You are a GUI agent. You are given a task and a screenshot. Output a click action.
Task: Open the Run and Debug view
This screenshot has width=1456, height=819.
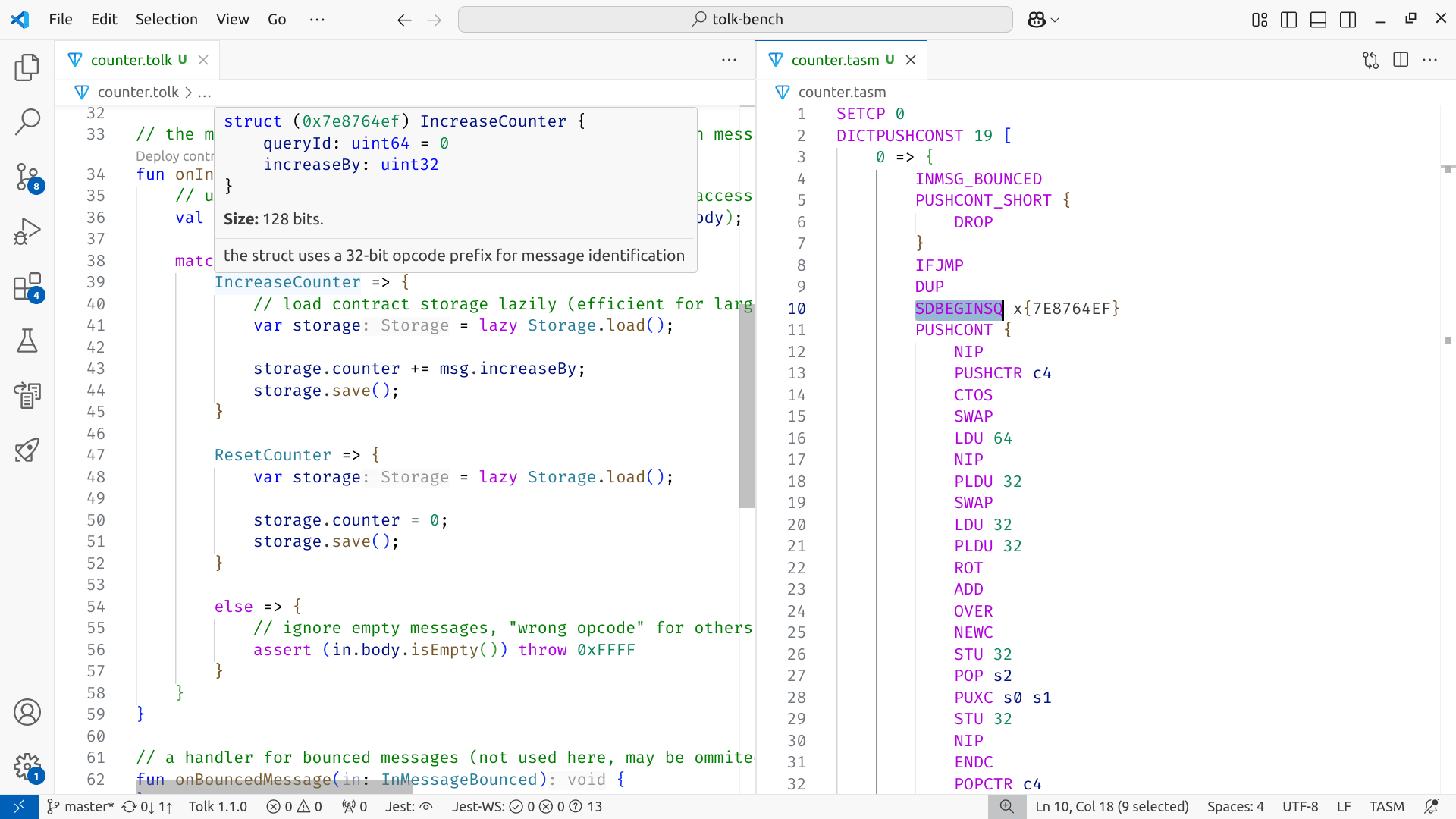(27, 231)
